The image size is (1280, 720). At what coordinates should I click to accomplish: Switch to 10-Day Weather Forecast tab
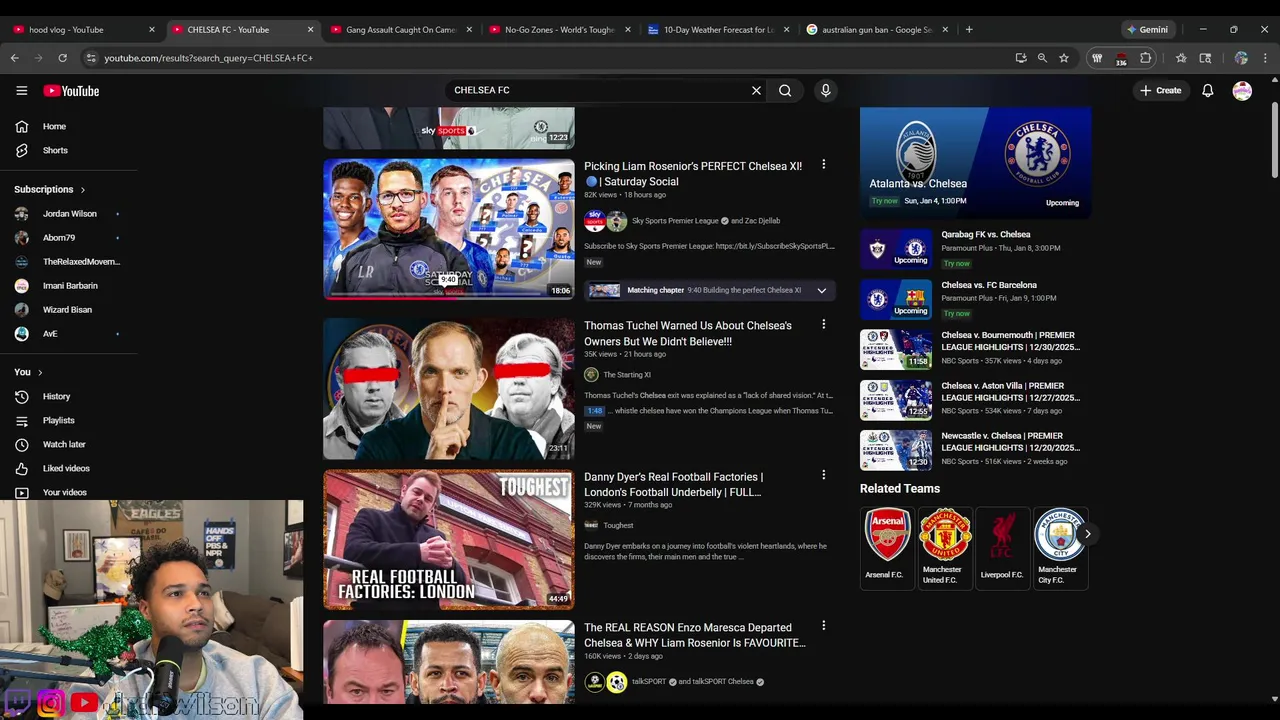click(x=719, y=30)
